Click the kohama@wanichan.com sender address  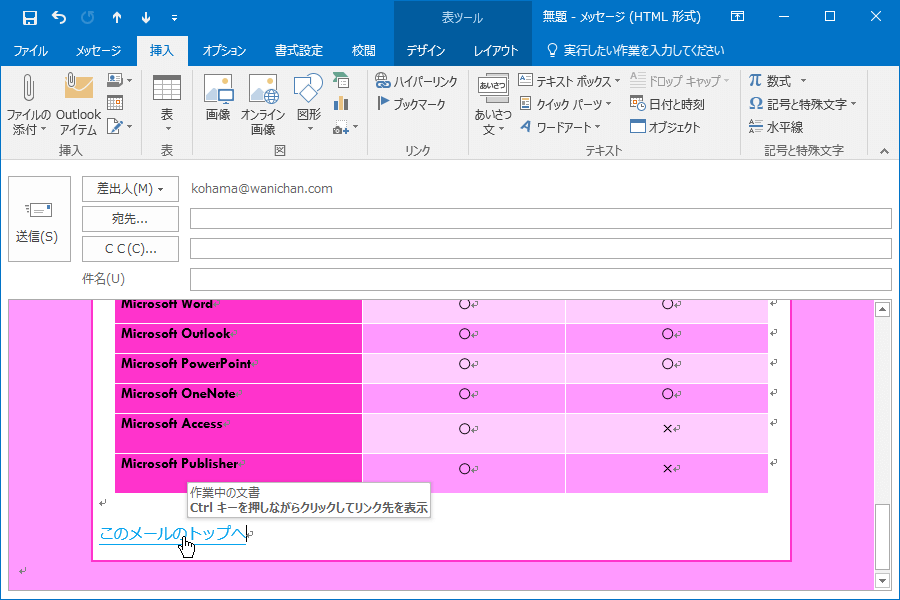[x=262, y=188]
